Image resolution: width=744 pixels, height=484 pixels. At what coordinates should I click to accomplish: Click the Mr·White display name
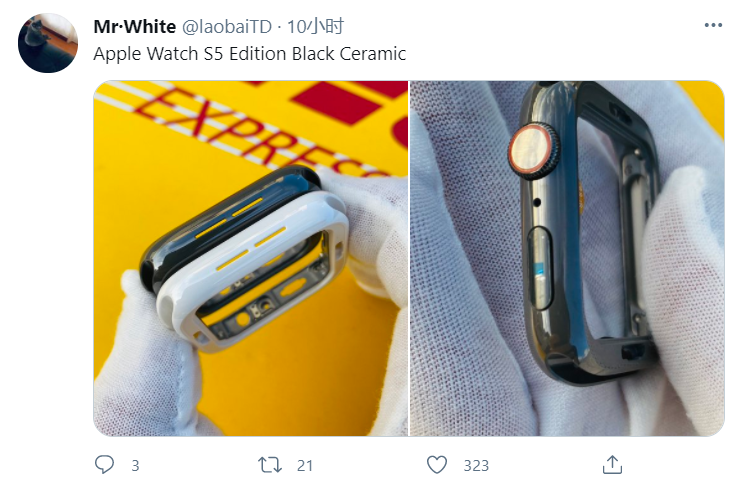pos(134,27)
